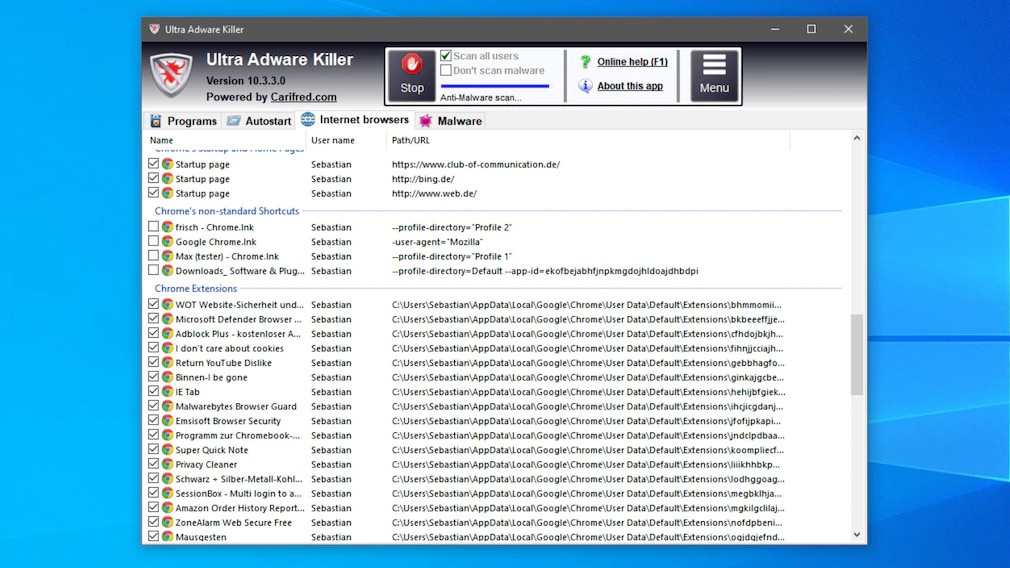
Task: Click Chrome icon for Malwarebytes Browser Guard
Action: click(167, 406)
